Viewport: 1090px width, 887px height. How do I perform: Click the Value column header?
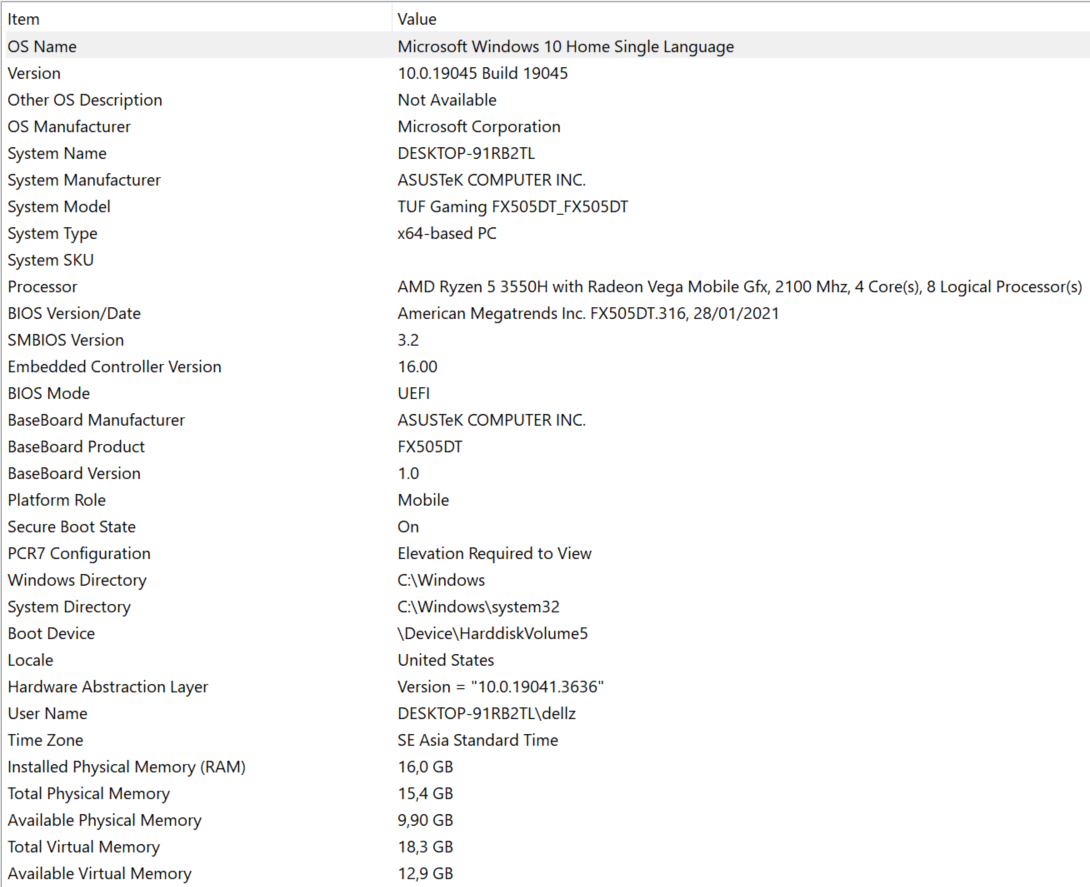click(416, 18)
